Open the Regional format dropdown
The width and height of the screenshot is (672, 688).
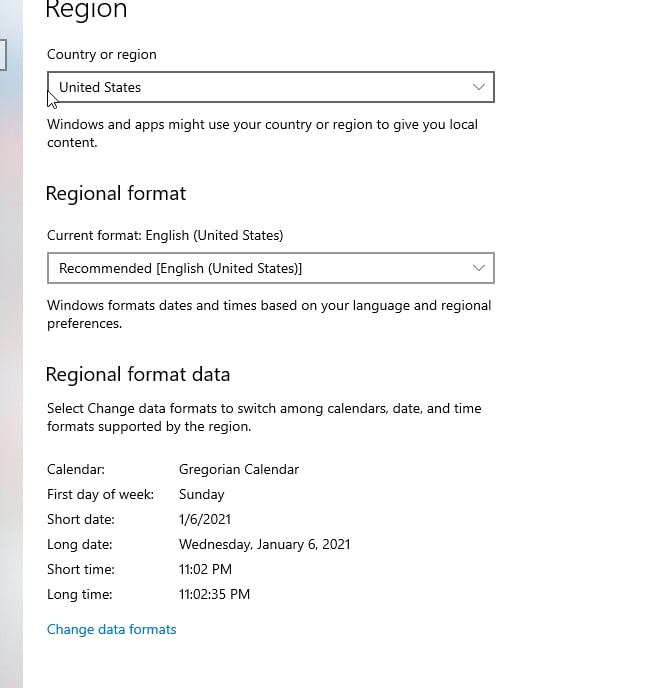(x=271, y=268)
